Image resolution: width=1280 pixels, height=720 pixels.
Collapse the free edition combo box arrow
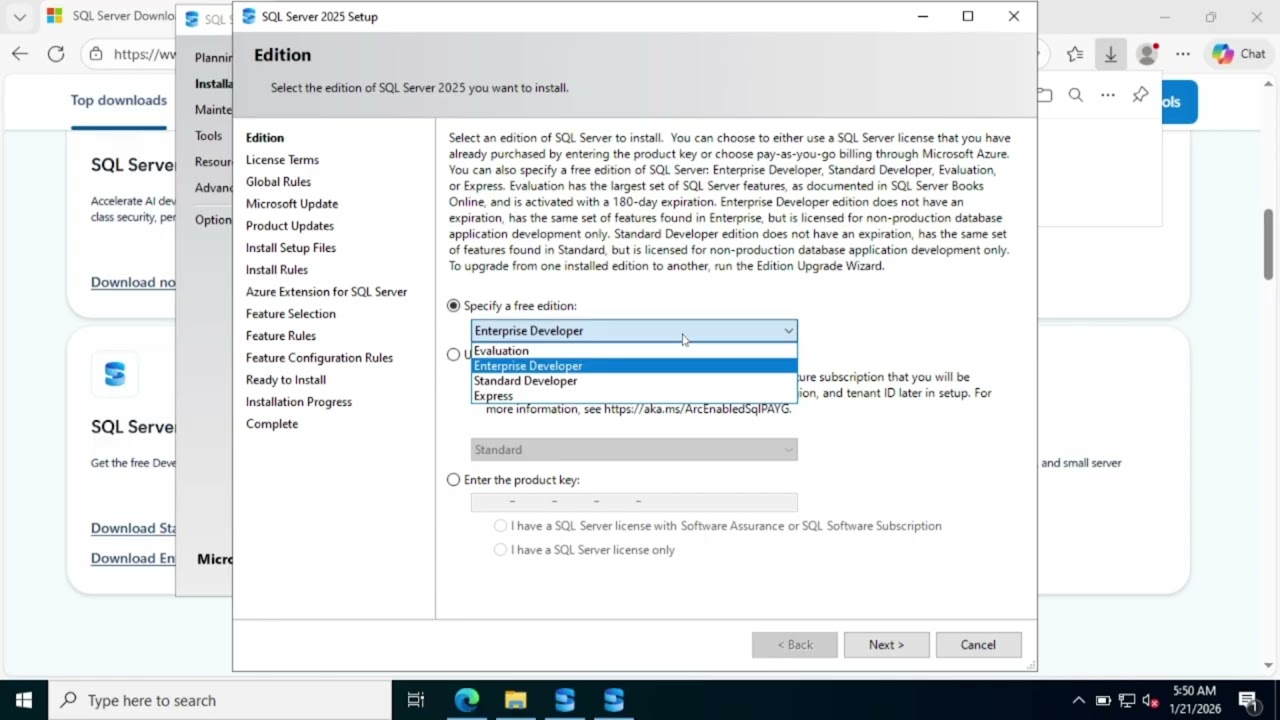pos(788,331)
